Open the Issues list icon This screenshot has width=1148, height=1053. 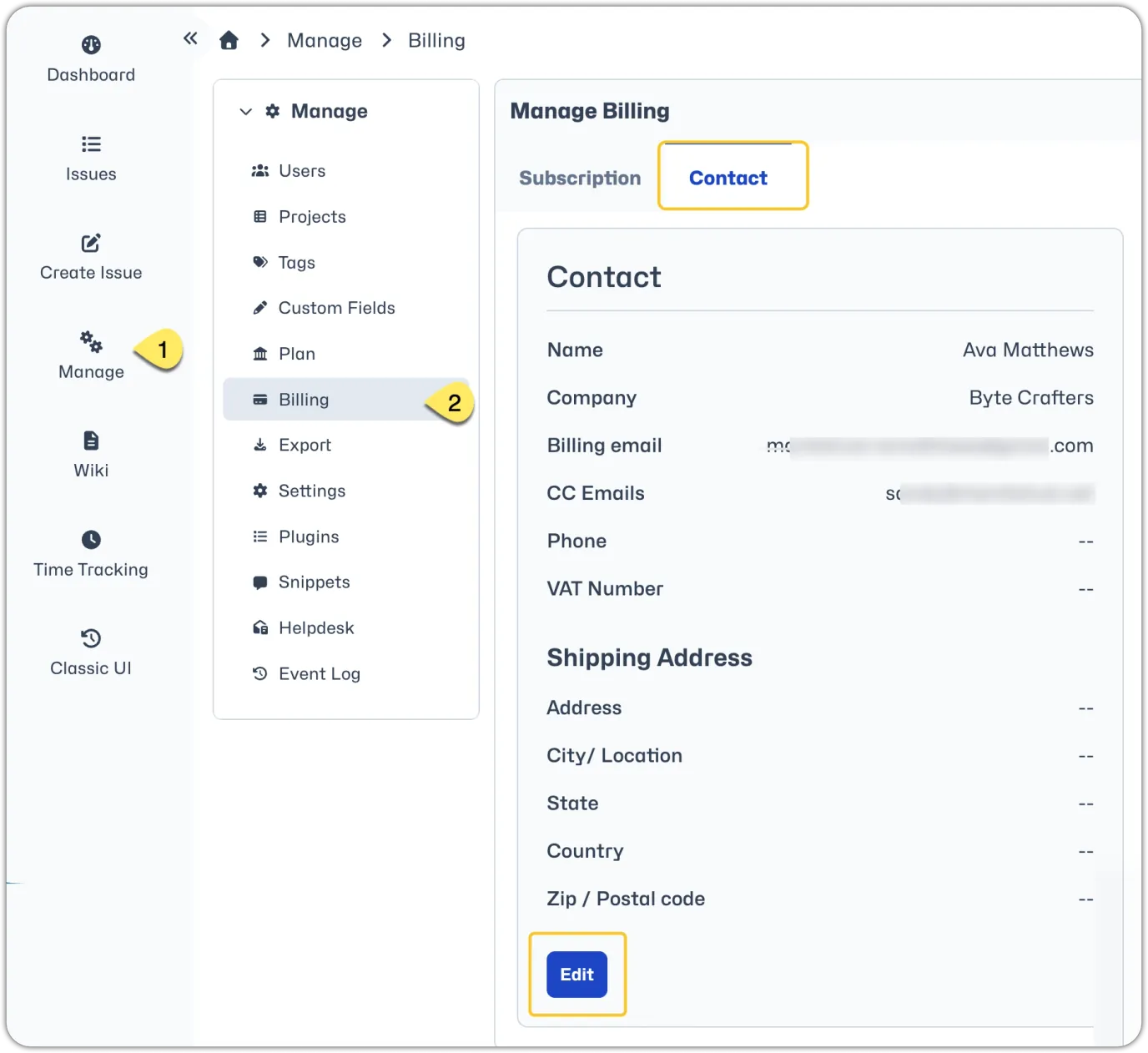(x=91, y=144)
